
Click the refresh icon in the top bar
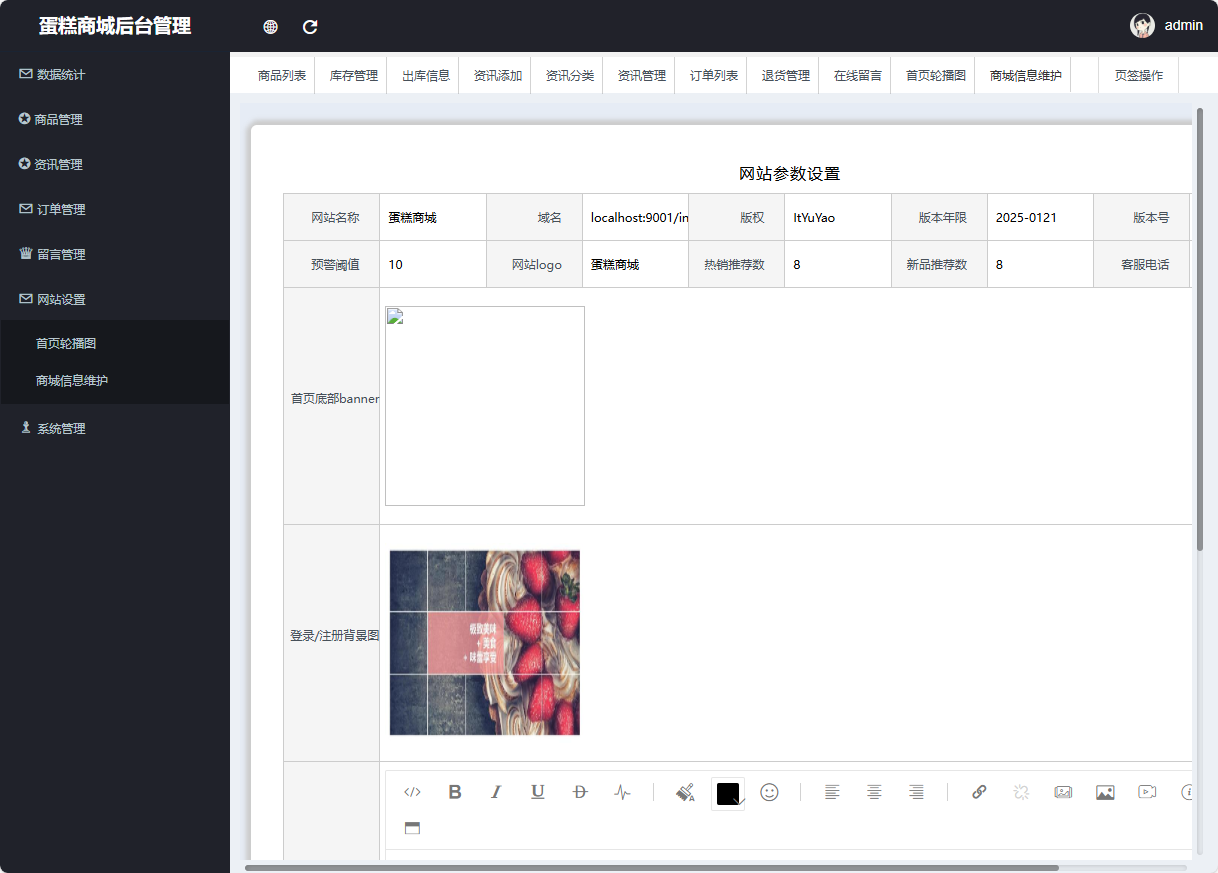pos(309,27)
